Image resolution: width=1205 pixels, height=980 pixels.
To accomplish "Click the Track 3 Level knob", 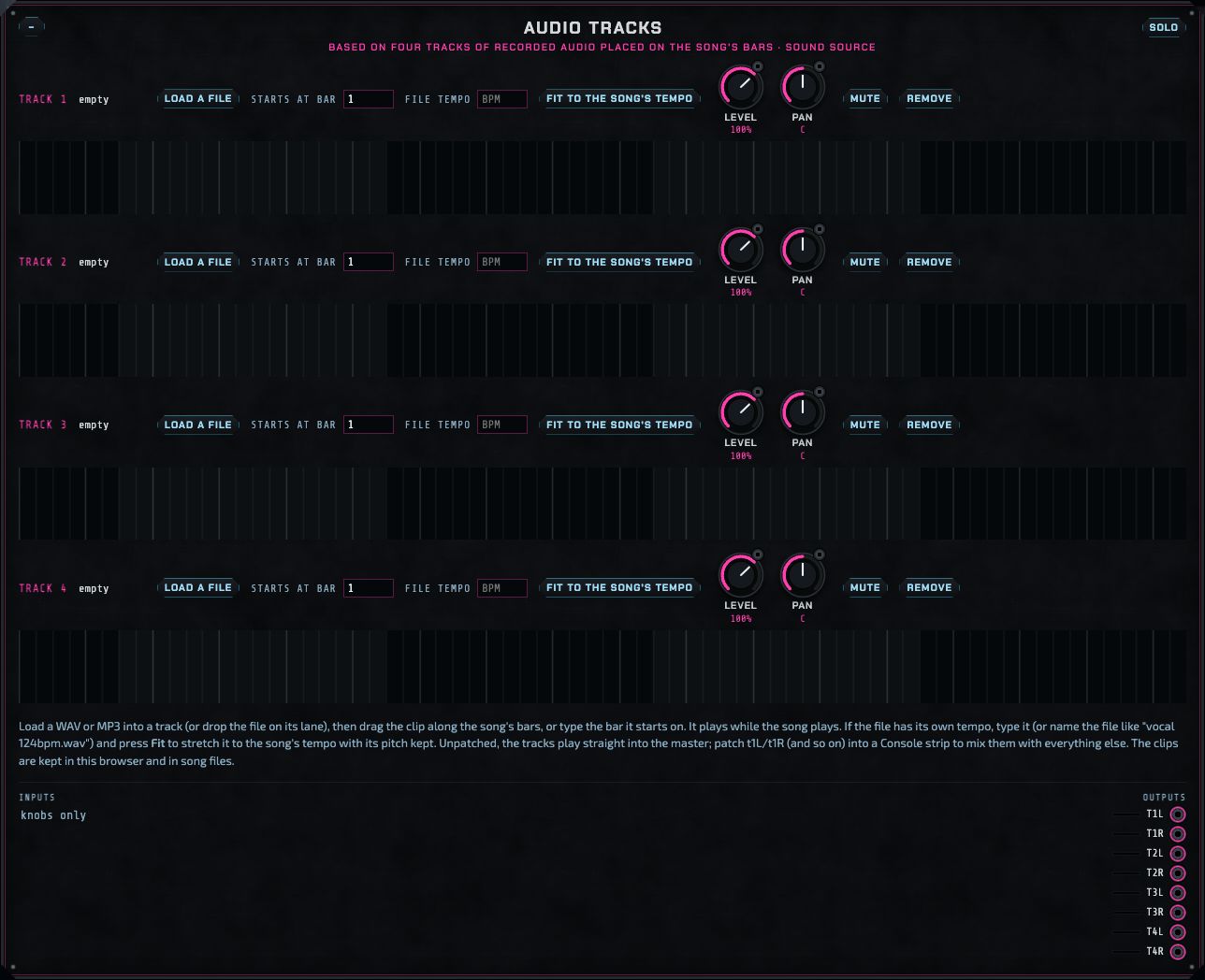I will pyautogui.click(x=740, y=413).
